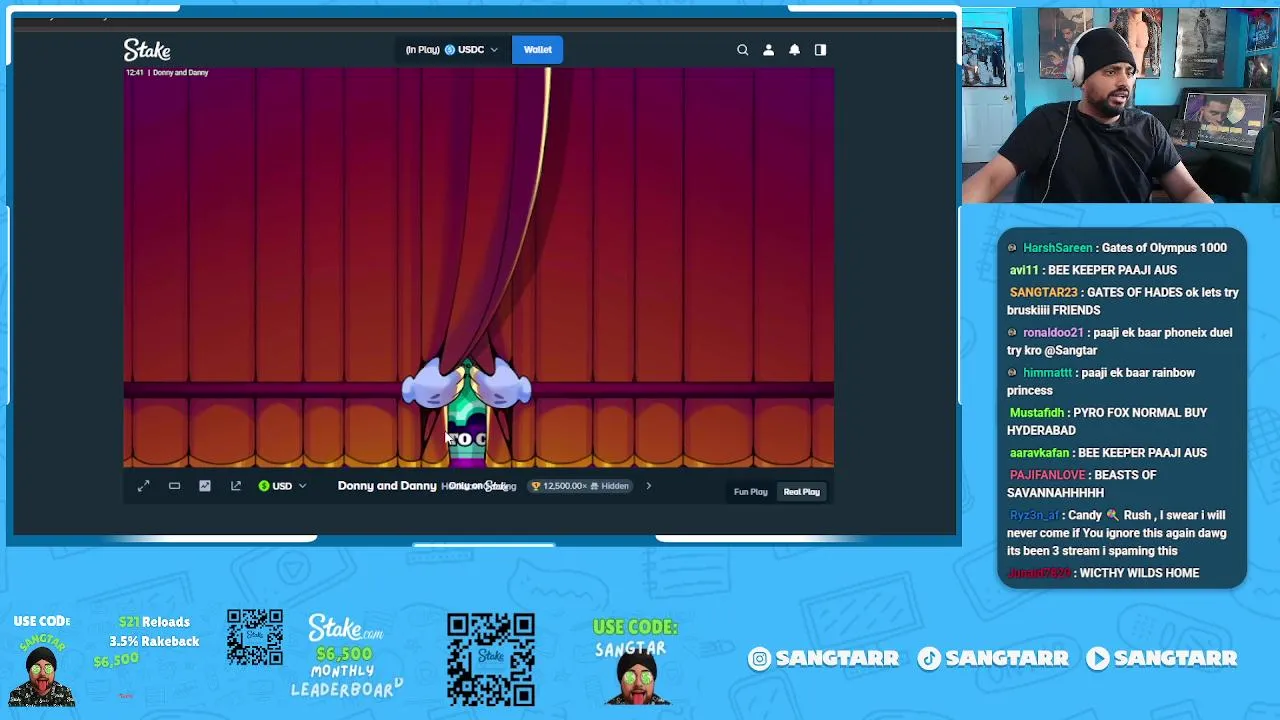Viewport: 1280px width, 720px height.
Task: Click the curtain game canvas
Action: tap(478, 267)
